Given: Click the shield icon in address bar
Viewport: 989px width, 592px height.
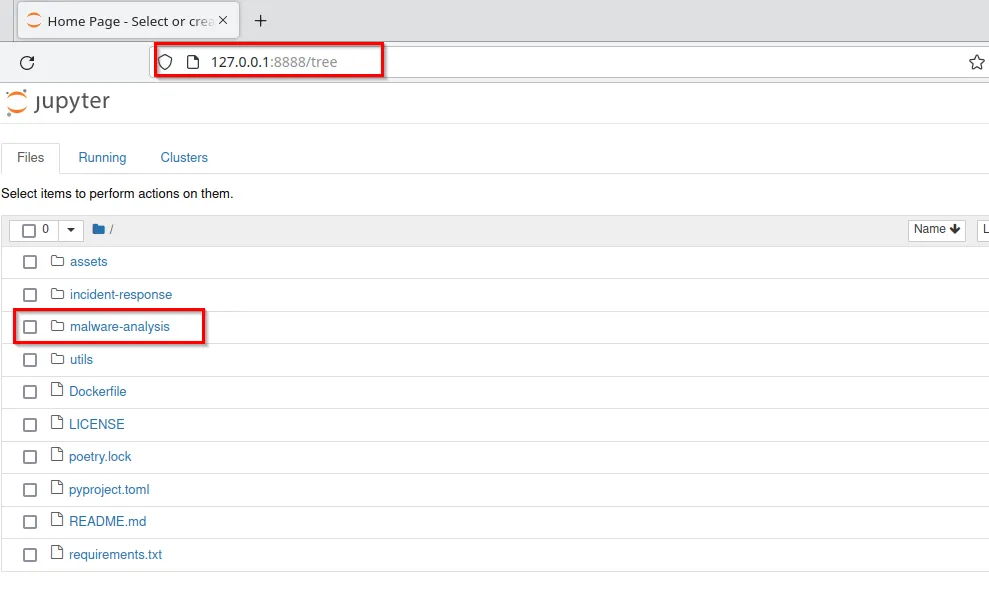Looking at the screenshot, I should coord(166,62).
